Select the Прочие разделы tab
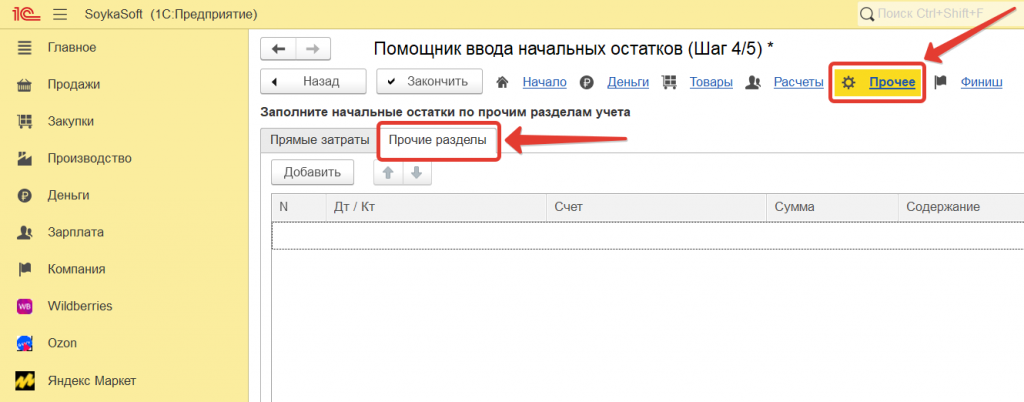The width and height of the screenshot is (1024, 402). (x=438, y=141)
